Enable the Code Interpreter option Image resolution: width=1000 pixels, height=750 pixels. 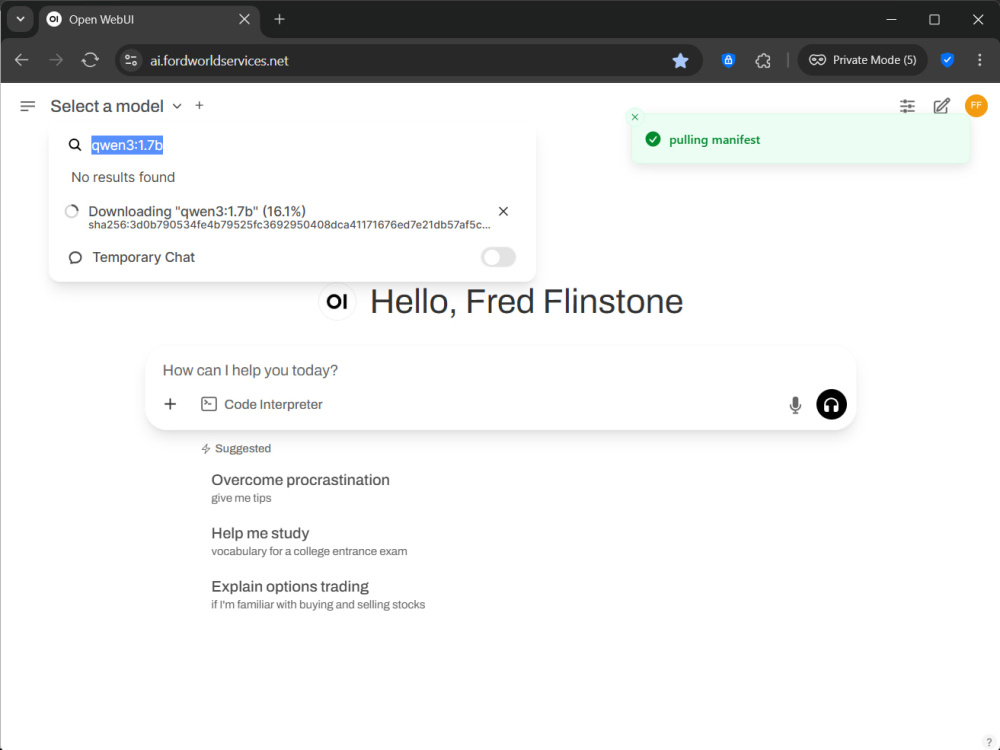(x=261, y=404)
